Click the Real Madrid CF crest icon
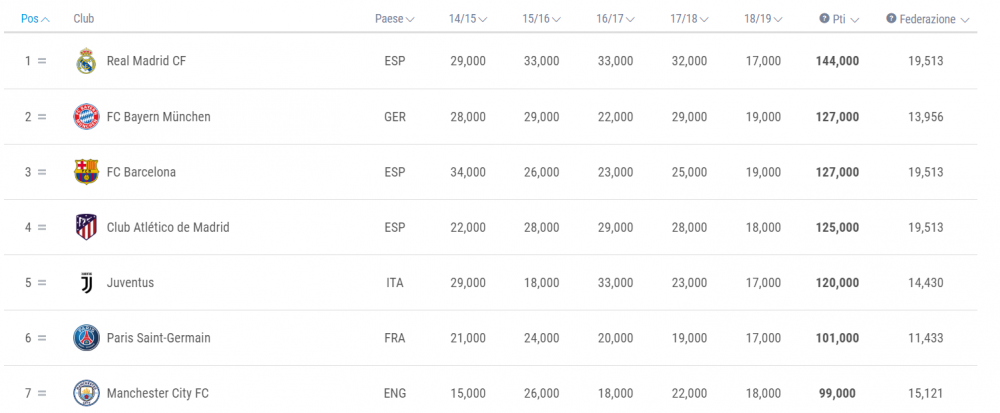Screen dimensions: 1000x413 pos(86,61)
